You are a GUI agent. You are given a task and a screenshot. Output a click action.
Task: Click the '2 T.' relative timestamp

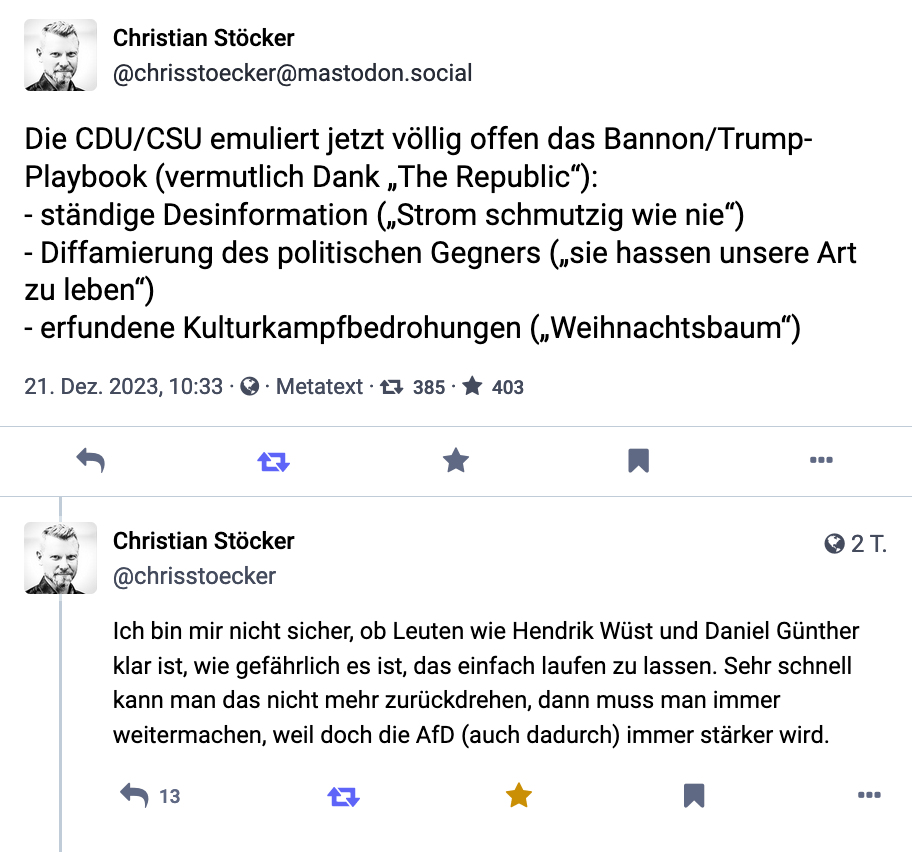point(868,544)
